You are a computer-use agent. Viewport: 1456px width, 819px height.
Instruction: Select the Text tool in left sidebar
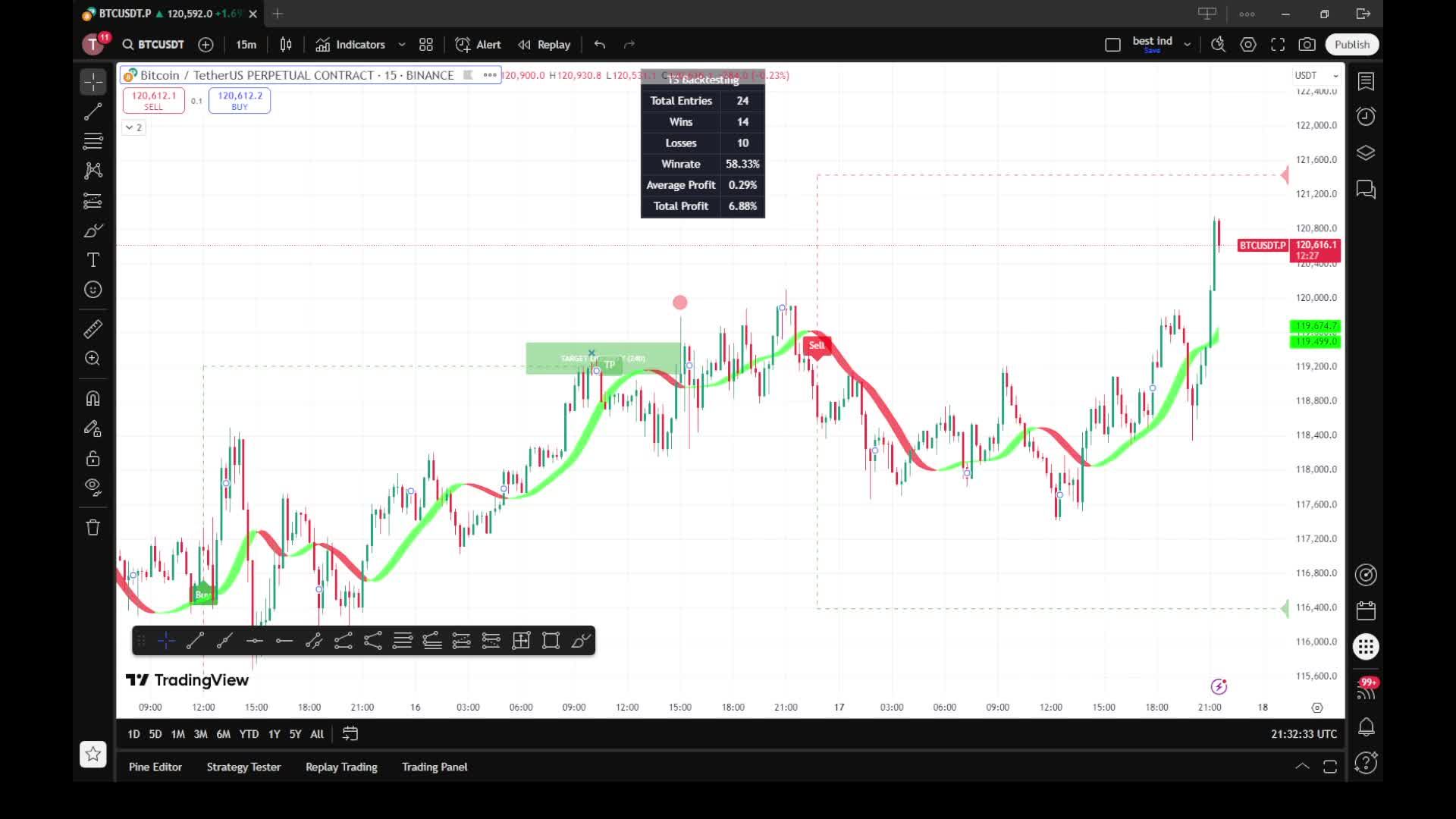pyautogui.click(x=93, y=260)
